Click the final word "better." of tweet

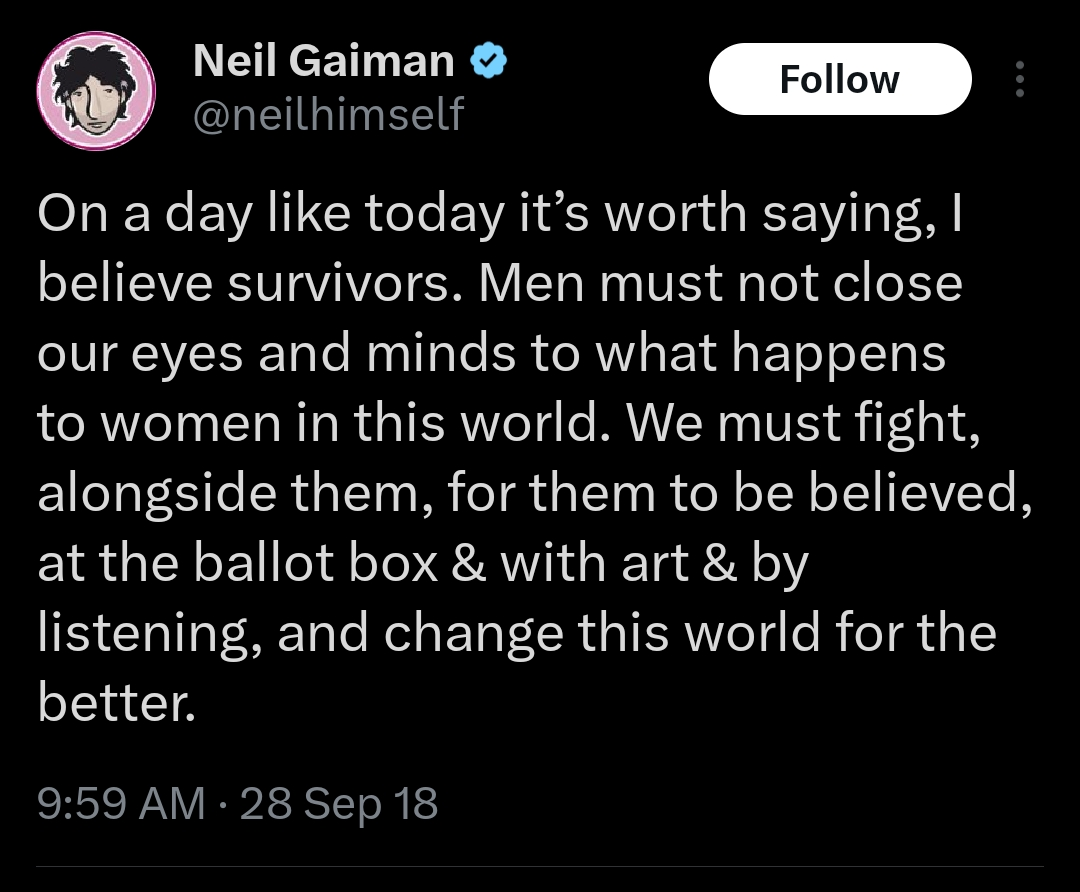click(113, 703)
